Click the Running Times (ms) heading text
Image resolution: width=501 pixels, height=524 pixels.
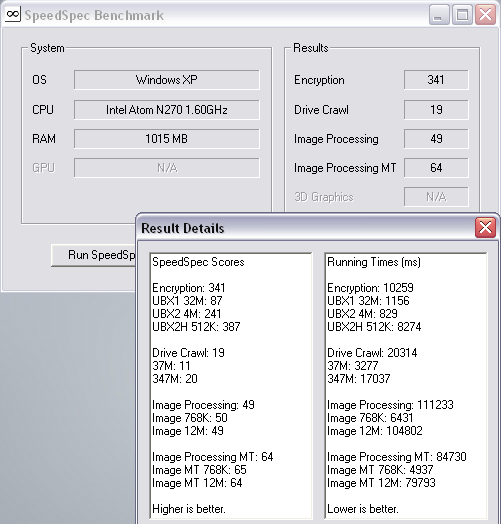pos(374,262)
